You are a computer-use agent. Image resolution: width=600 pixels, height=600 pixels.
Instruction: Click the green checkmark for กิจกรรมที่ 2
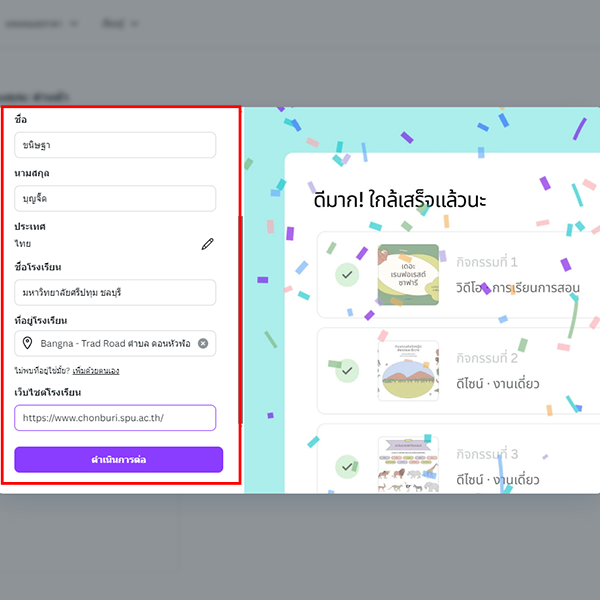coord(347,370)
